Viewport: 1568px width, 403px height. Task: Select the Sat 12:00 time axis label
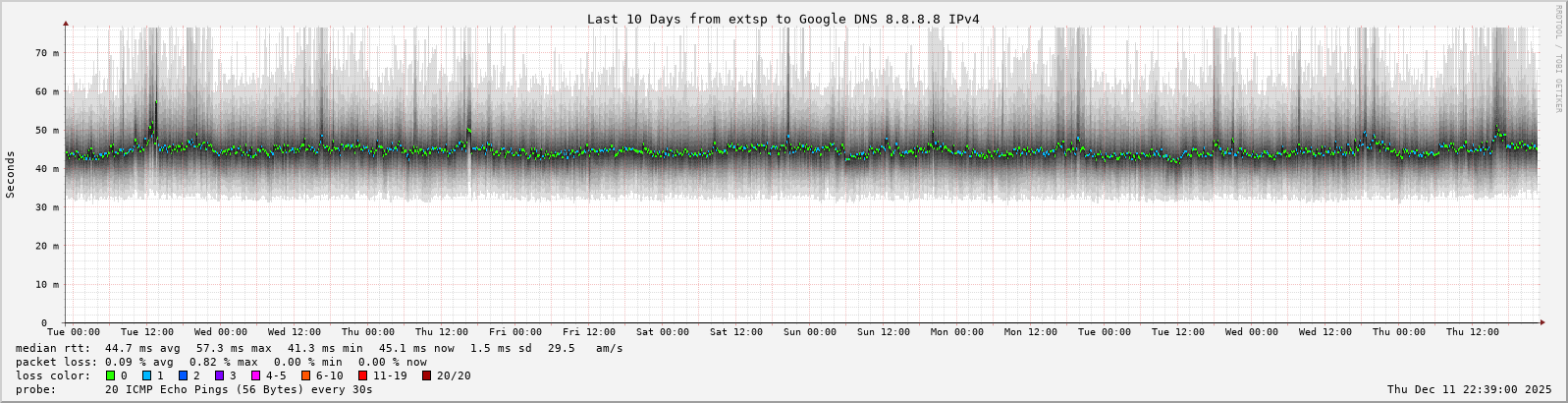(736, 332)
